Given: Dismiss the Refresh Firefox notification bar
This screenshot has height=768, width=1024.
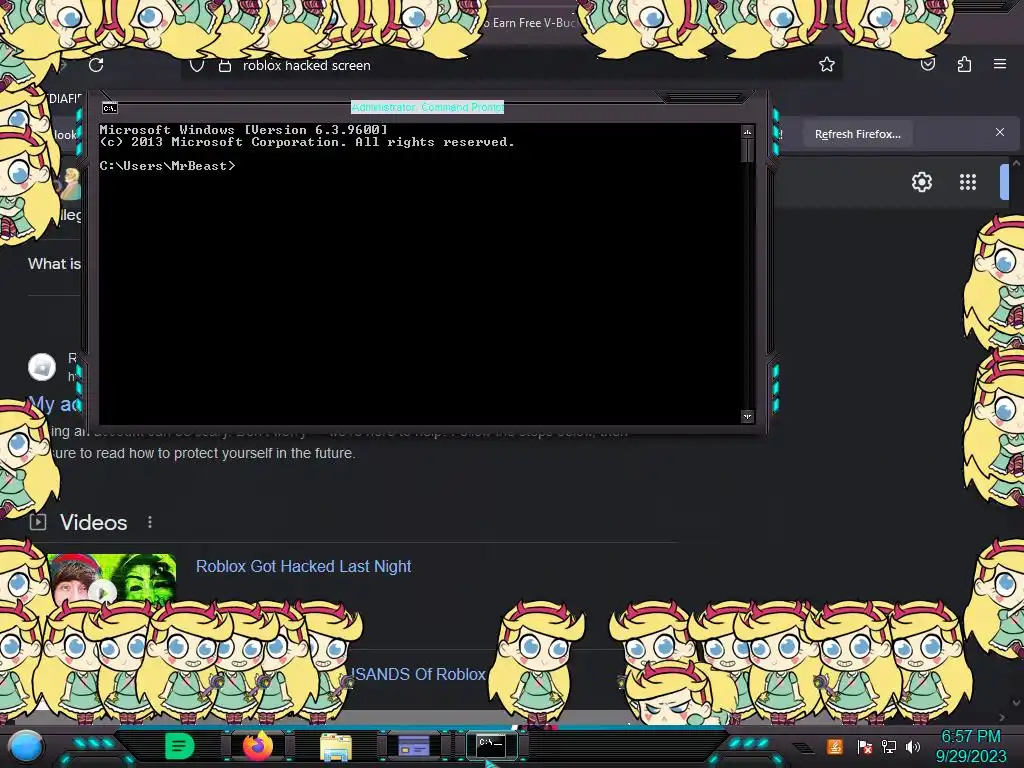Looking at the screenshot, I should (x=1000, y=132).
